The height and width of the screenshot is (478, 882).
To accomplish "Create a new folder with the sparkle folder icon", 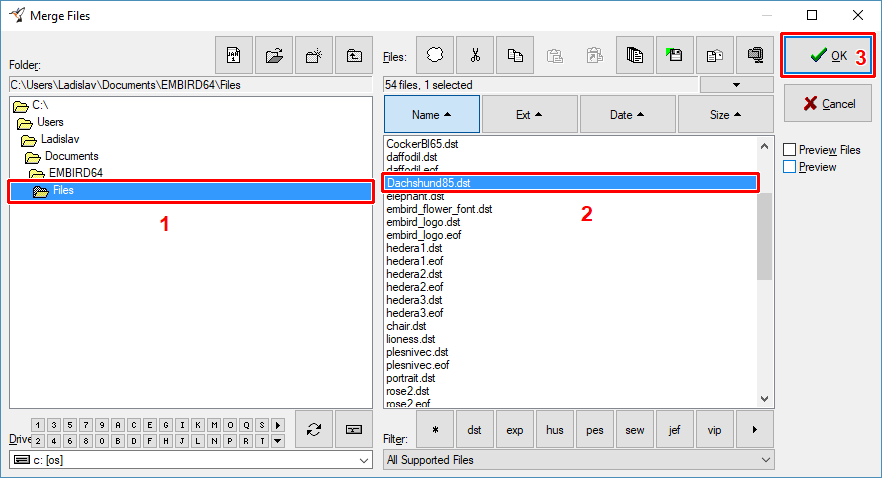I will 313,56.
